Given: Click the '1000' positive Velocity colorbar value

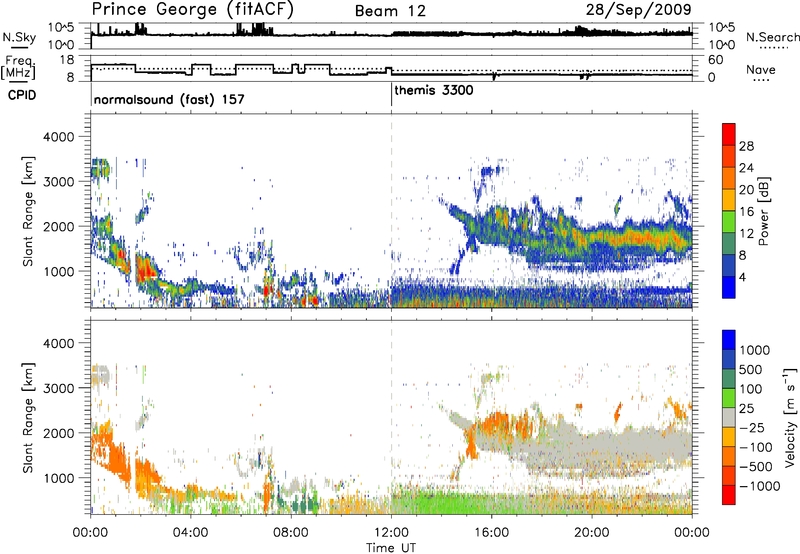Looking at the screenshot, I should point(755,350).
